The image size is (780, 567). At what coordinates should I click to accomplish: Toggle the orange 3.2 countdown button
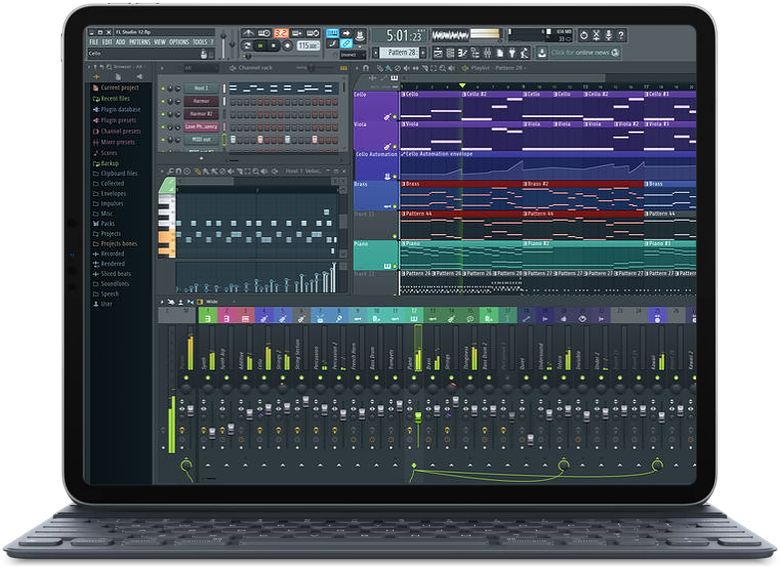pos(281,33)
